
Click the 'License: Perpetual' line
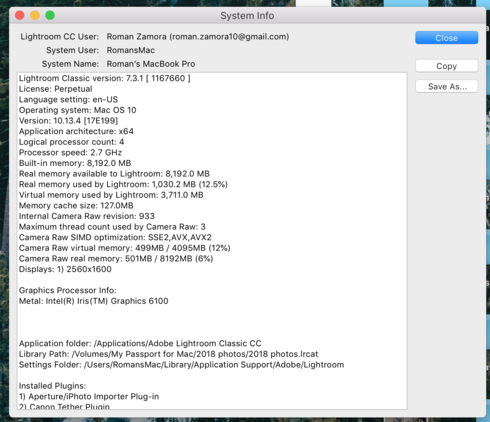coord(56,89)
